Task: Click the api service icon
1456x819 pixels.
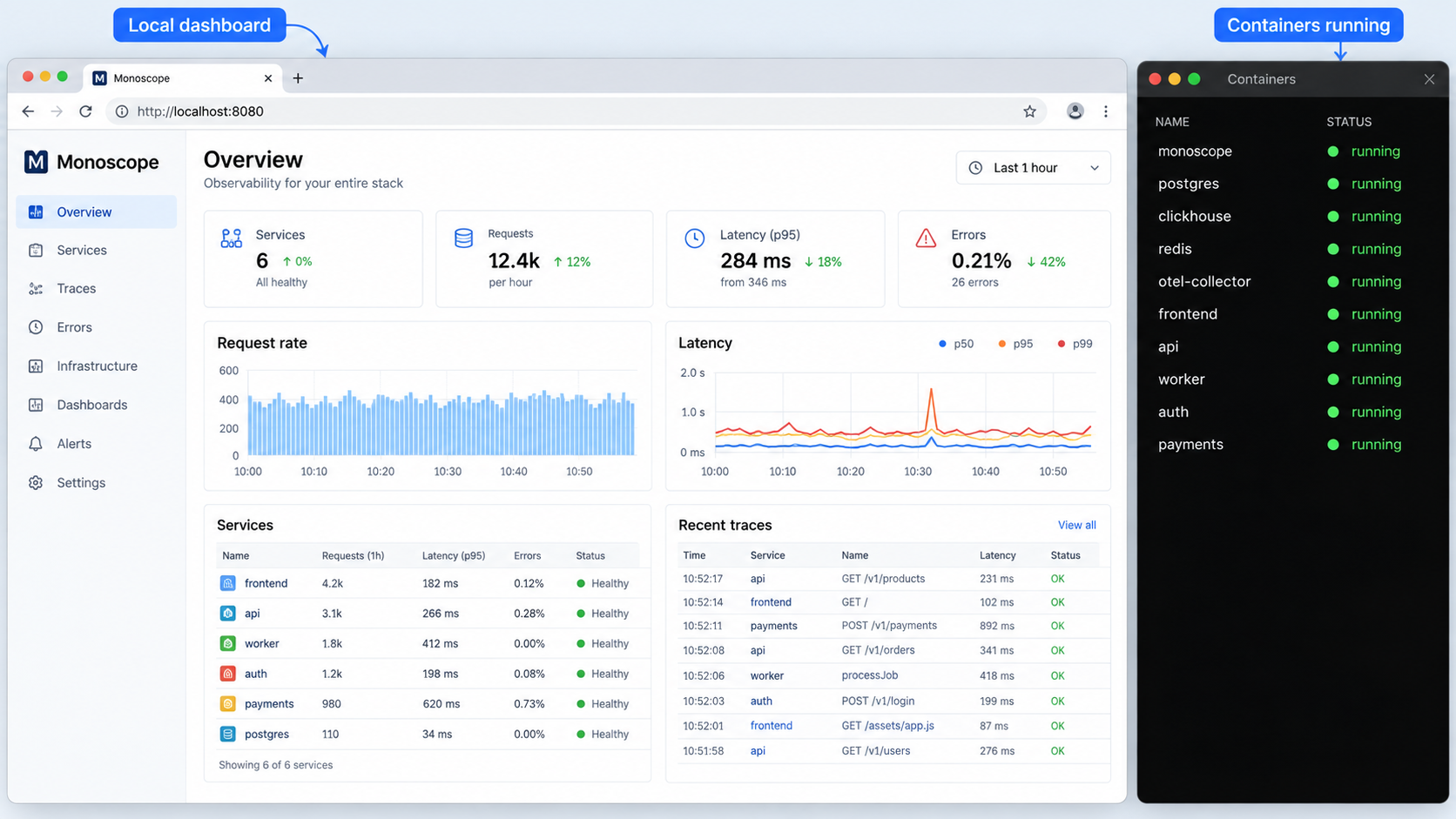Action: [228, 614]
